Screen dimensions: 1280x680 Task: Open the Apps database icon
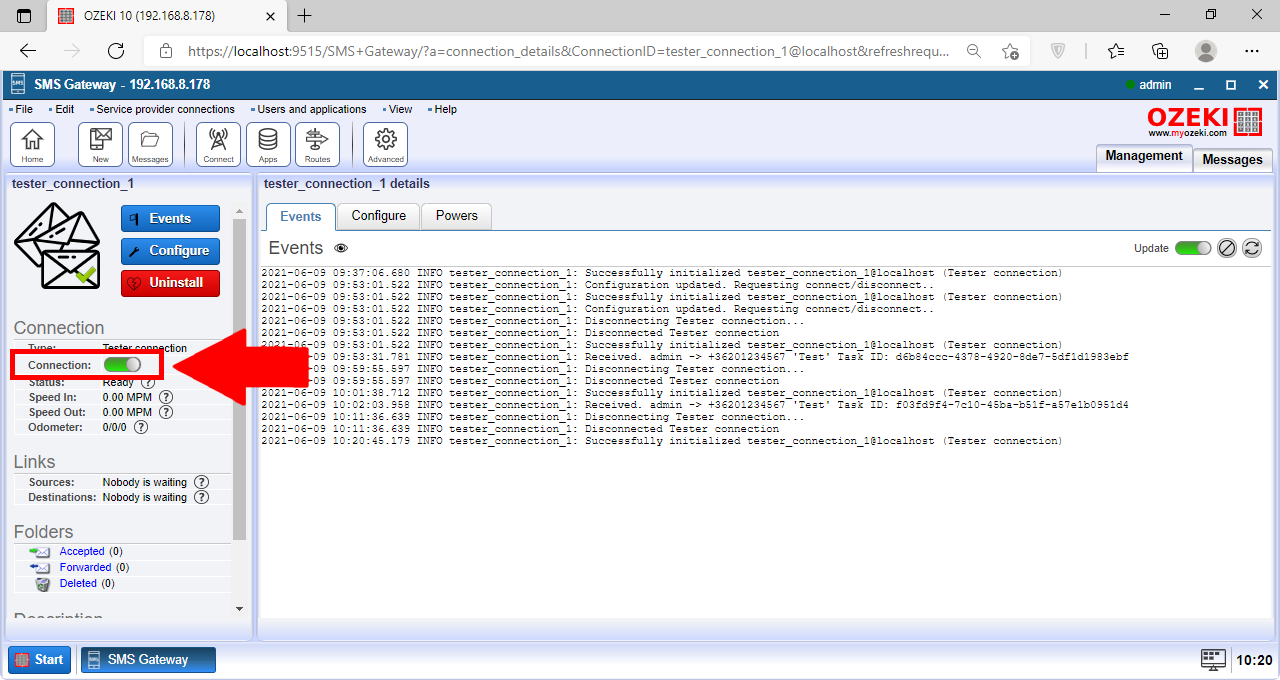tap(268, 144)
